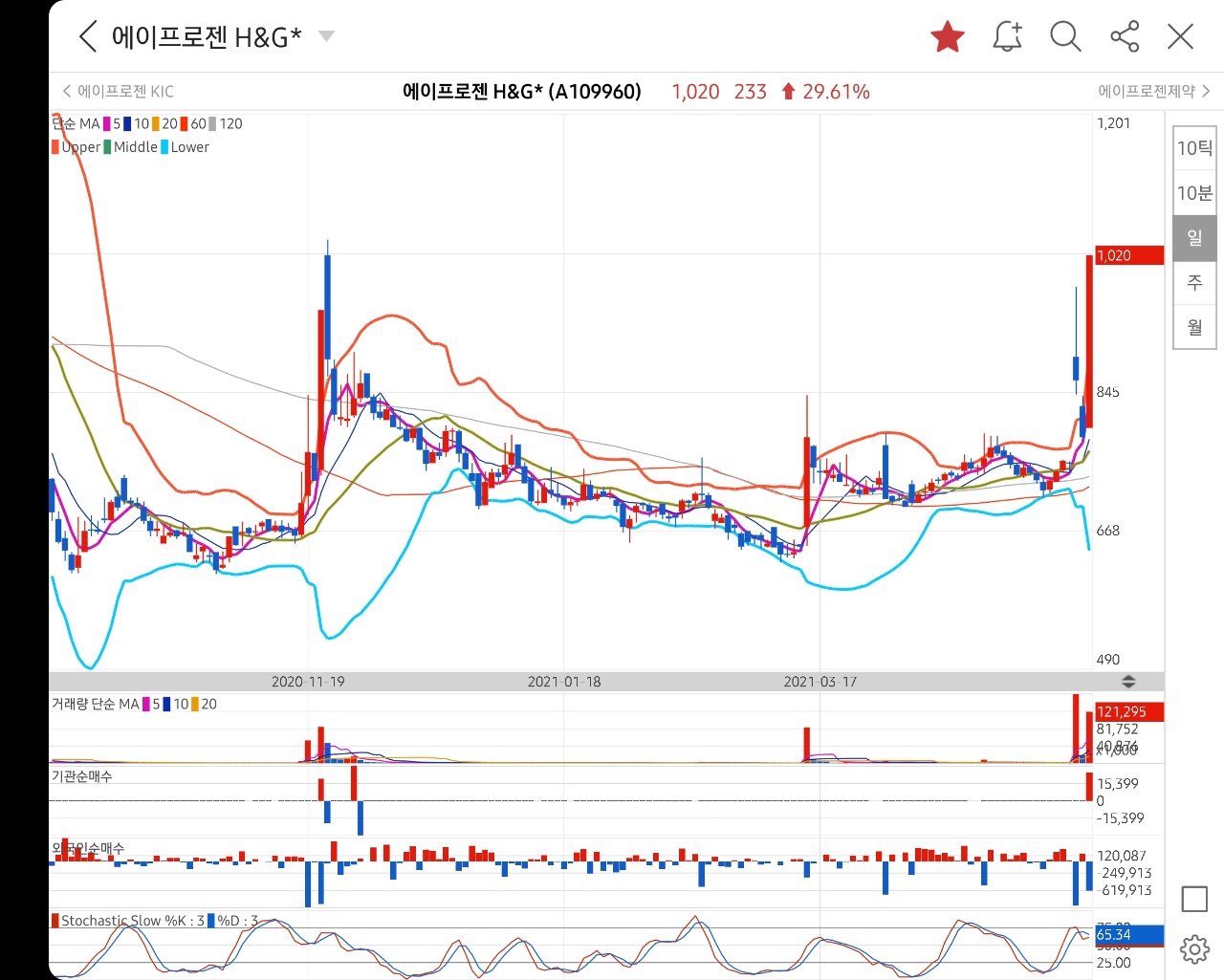Select the 10틱 interval tab
Screen dimensions: 1224x980
tap(1194, 148)
